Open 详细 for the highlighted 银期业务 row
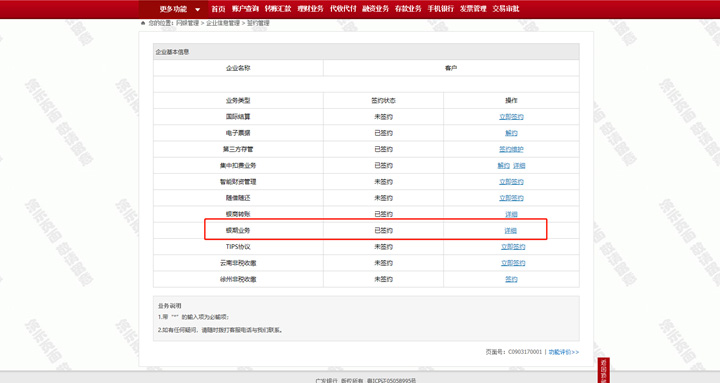The height and width of the screenshot is (383, 720). coord(511,231)
